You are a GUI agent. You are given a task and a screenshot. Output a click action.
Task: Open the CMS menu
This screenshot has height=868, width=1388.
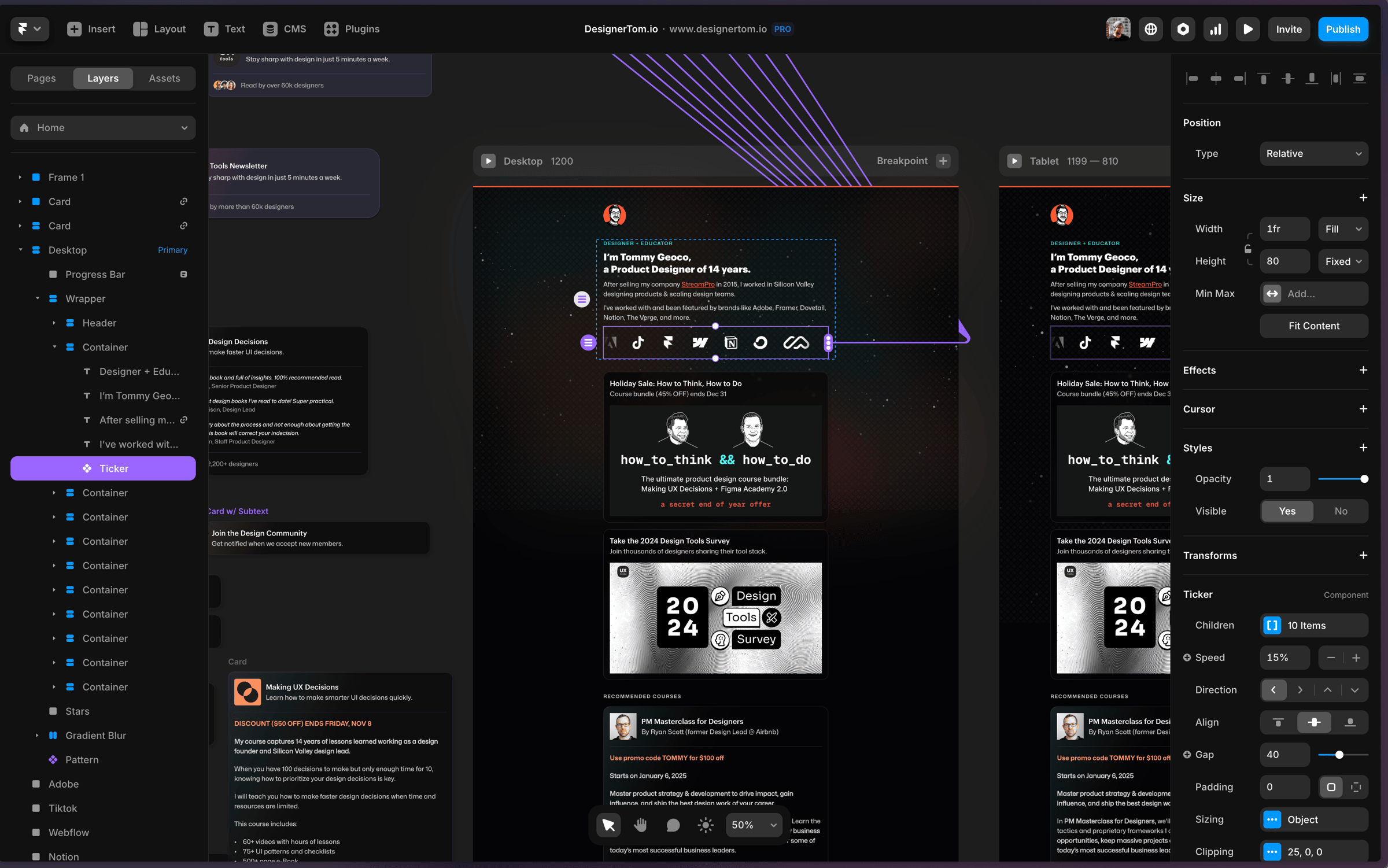[285, 29]
